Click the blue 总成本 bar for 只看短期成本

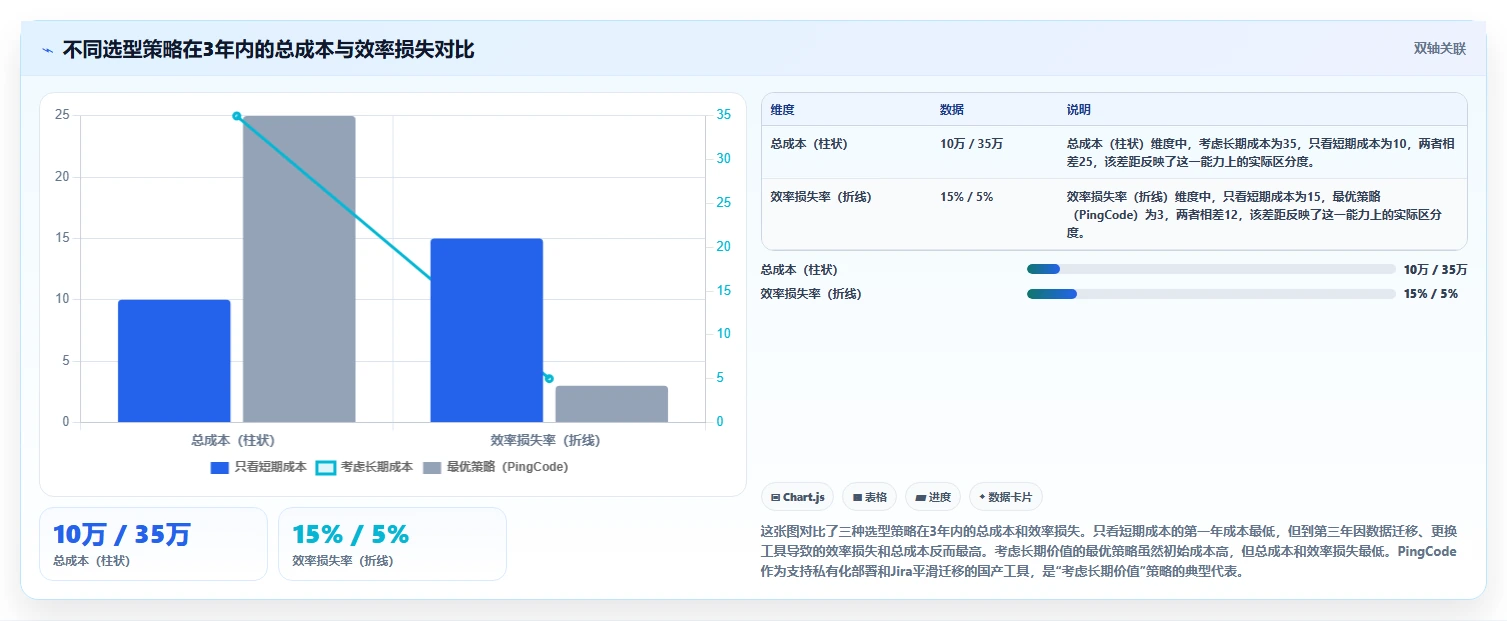click(174, 361)
